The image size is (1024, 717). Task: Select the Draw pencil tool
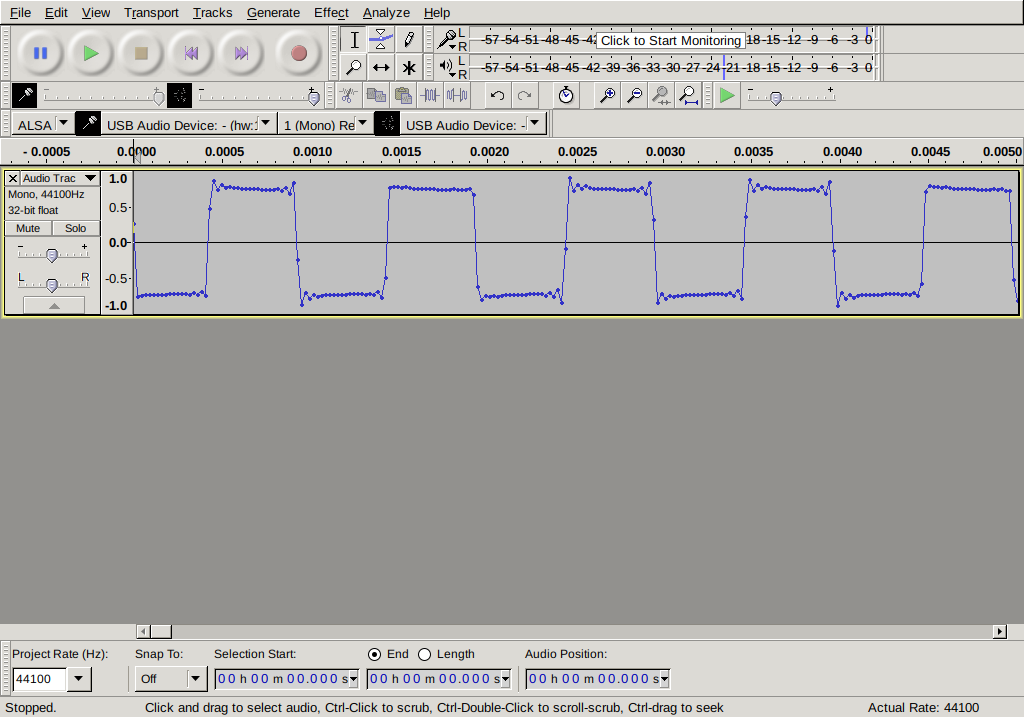tap(409, 40)
